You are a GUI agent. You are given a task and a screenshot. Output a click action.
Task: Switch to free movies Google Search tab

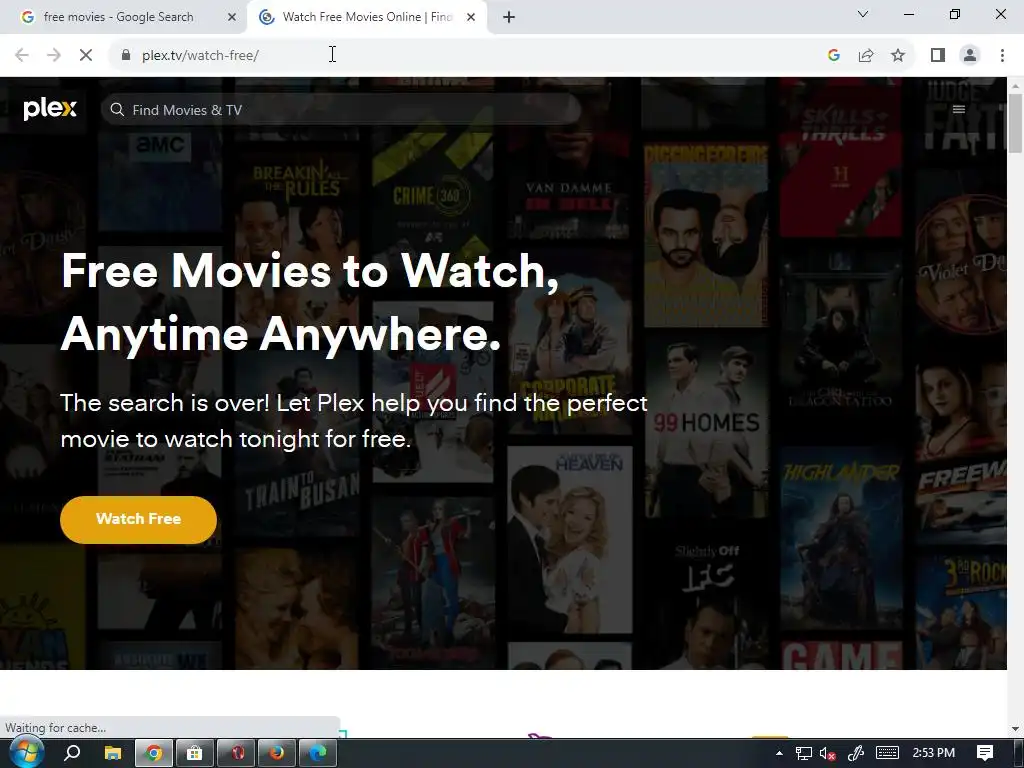(x=123, y=17)
